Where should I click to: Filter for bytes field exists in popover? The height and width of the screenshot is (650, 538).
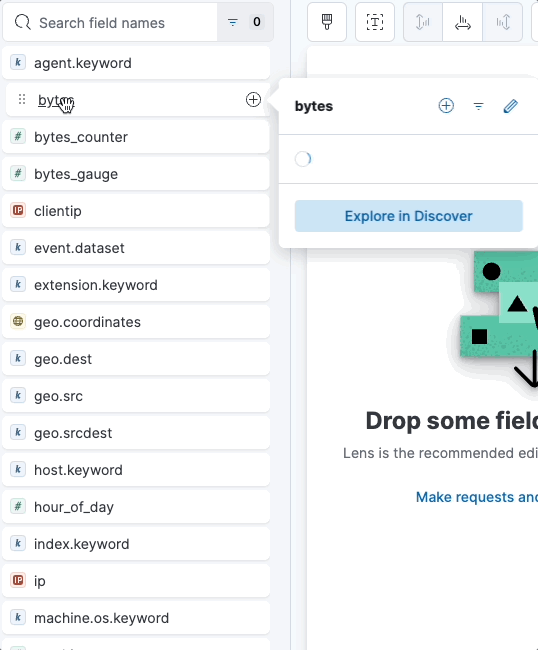pos(478,106)
